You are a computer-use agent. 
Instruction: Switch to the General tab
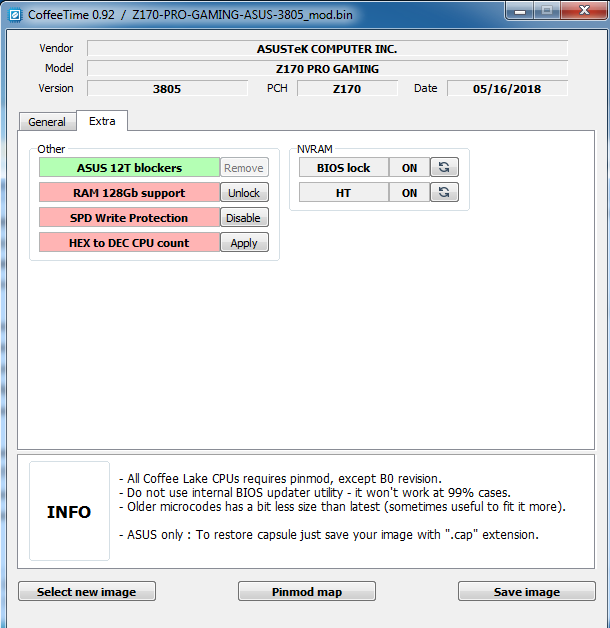pyautogui.click(x=47, y=122)
